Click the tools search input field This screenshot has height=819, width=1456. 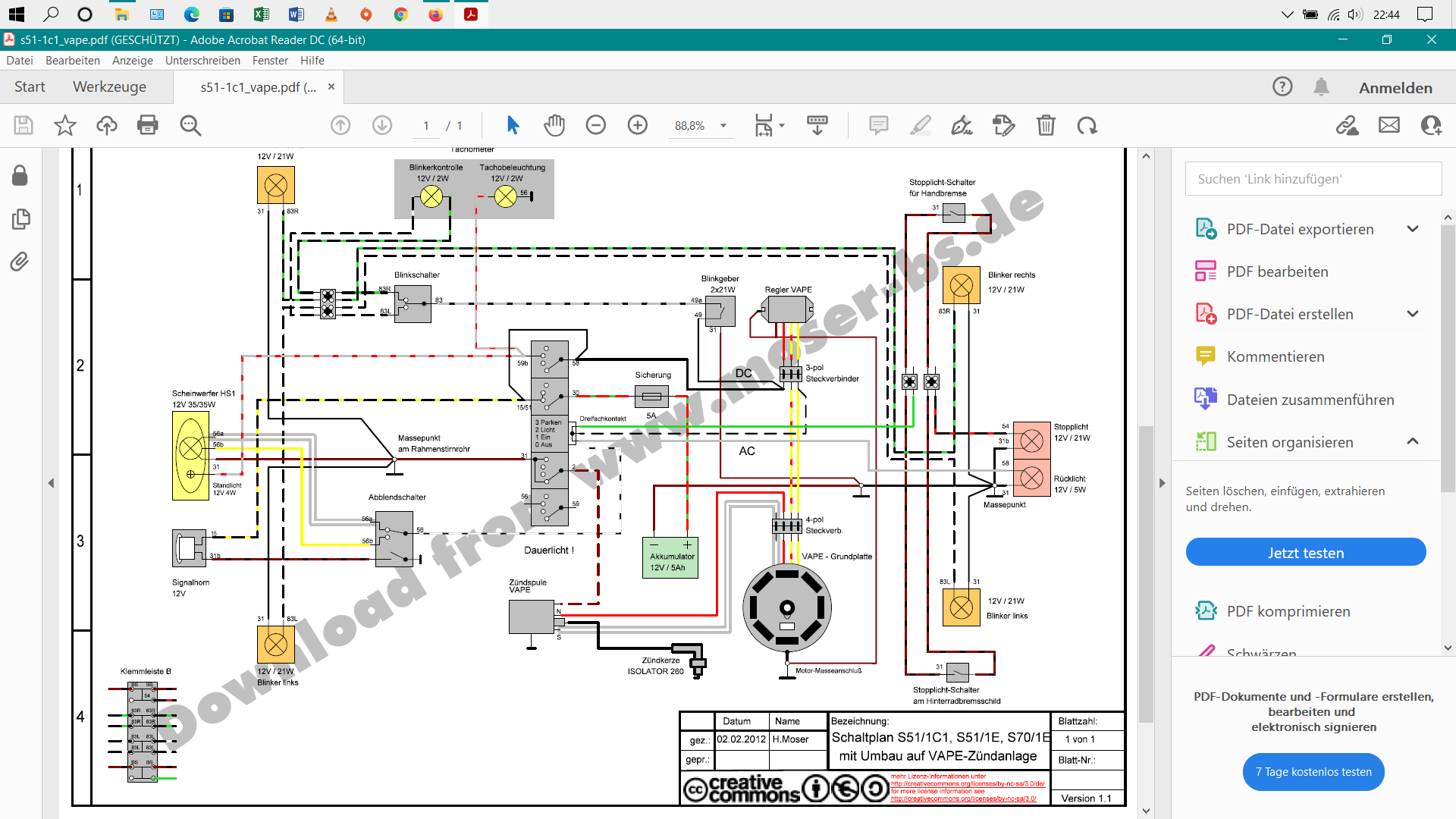point(1313,179)
